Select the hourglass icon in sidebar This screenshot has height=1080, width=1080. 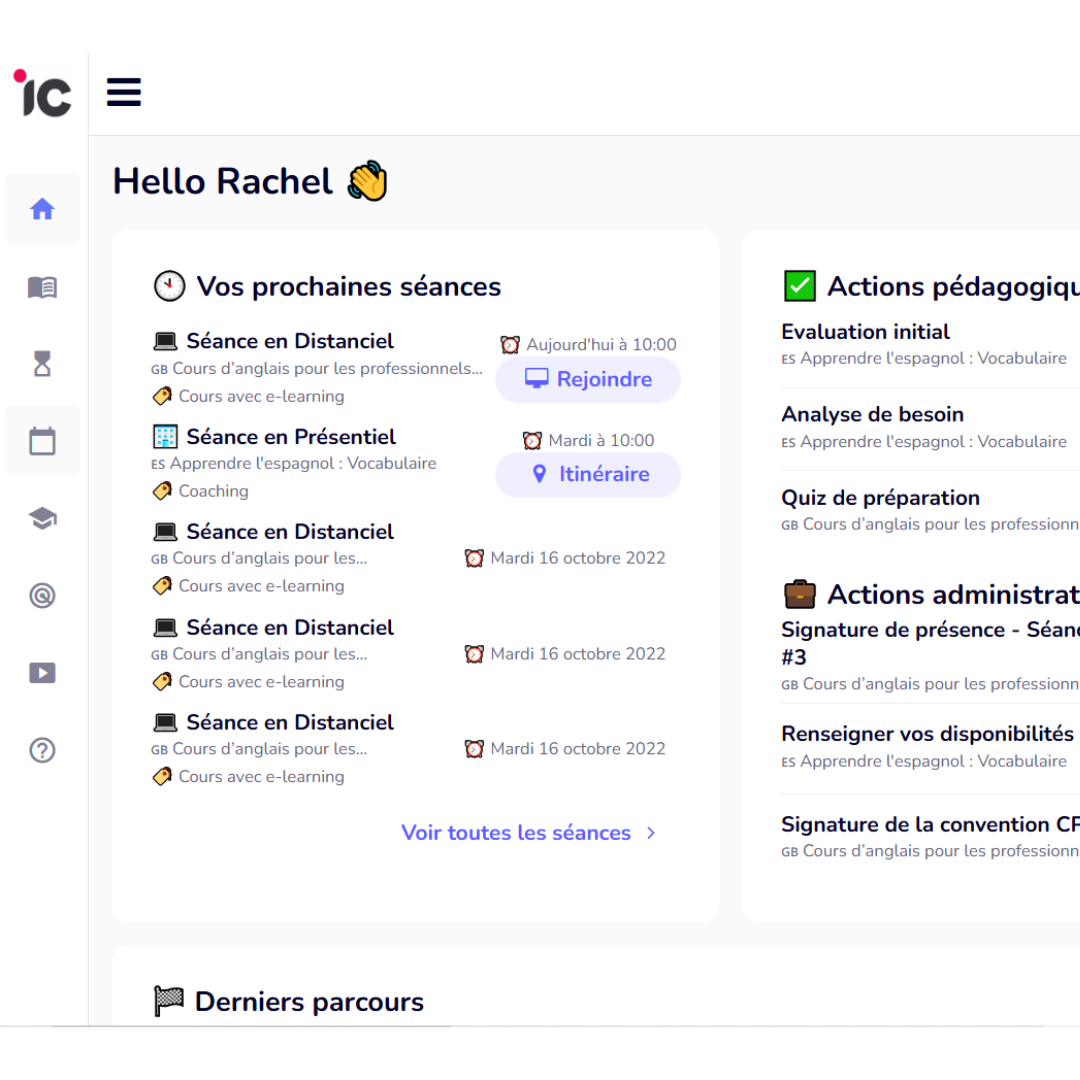pos(42,365)
